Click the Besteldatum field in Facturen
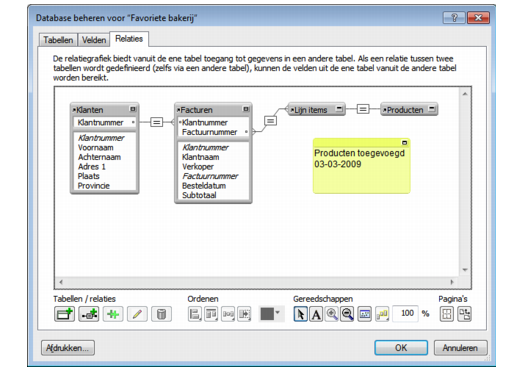The height and width of the screenshot is (389, 520). coord(204,186)
